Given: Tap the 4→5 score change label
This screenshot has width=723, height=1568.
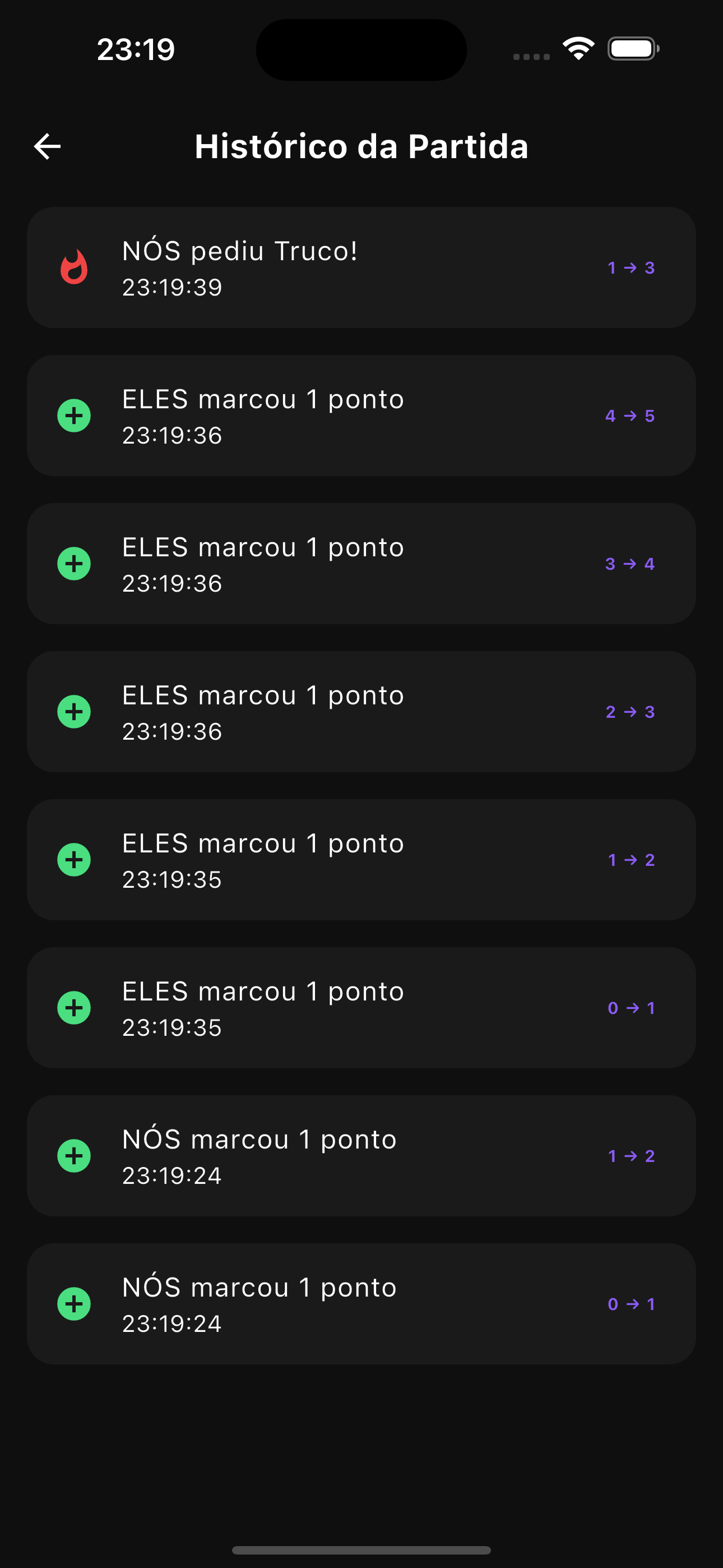Looking at the screenshot, I should point(630,416).
